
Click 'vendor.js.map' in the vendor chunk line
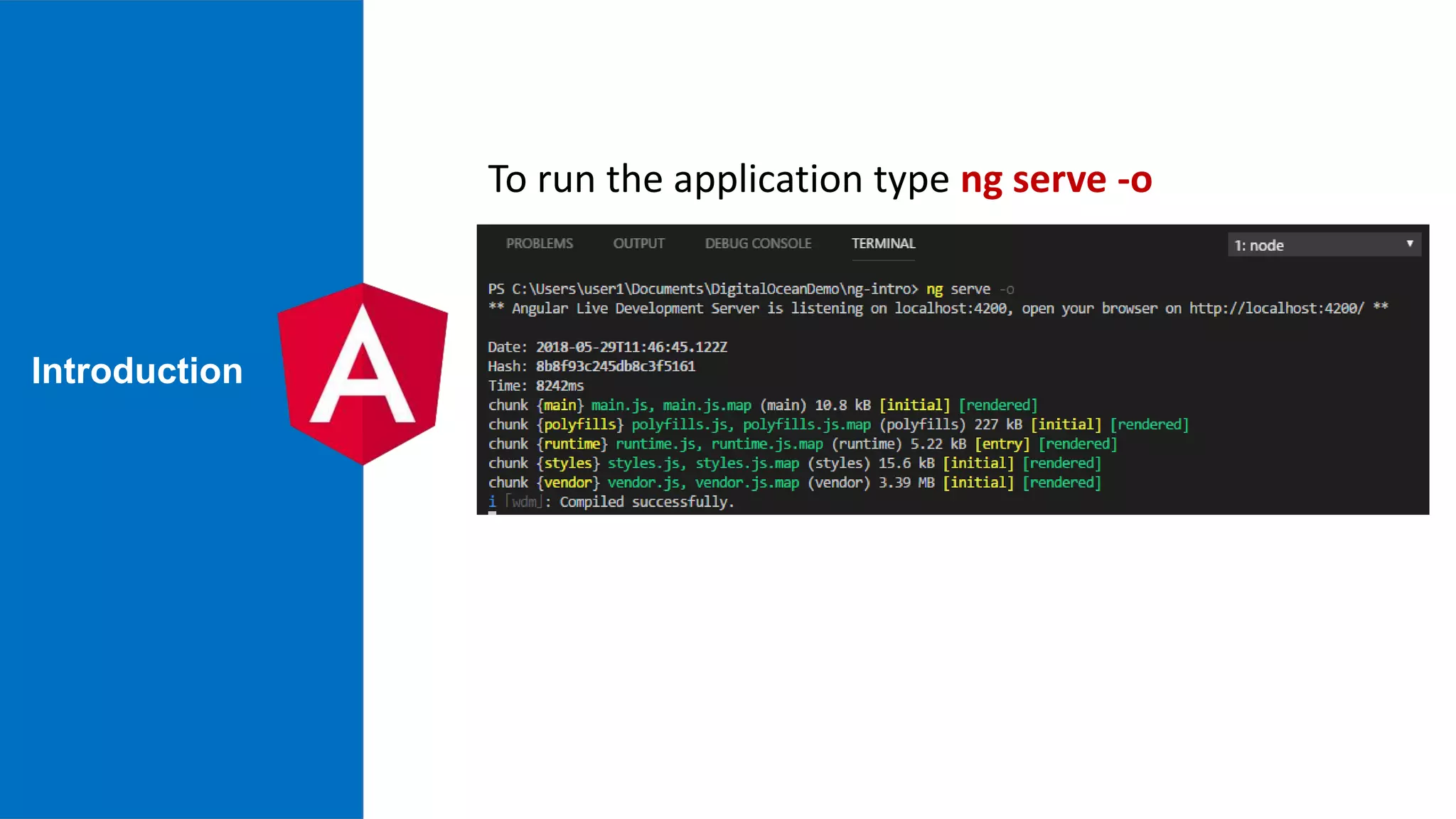pos(746,483)
